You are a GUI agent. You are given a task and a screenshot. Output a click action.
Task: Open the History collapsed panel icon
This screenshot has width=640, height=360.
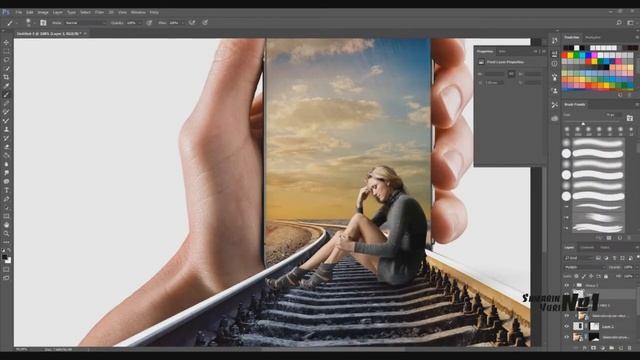coord(554,40)
